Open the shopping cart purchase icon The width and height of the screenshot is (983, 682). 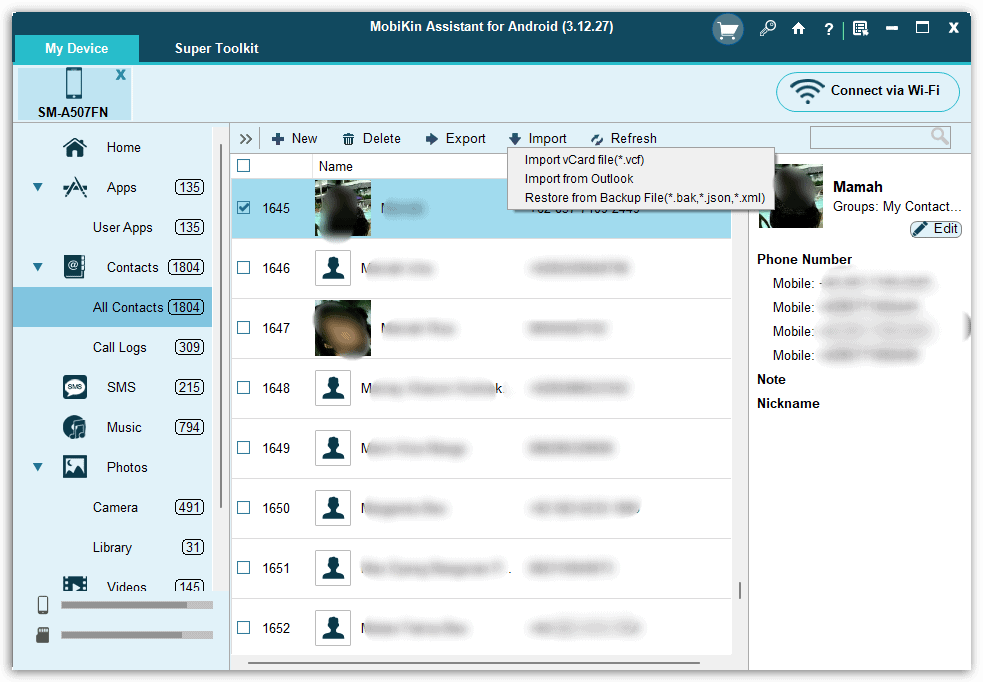pos(727,29)
